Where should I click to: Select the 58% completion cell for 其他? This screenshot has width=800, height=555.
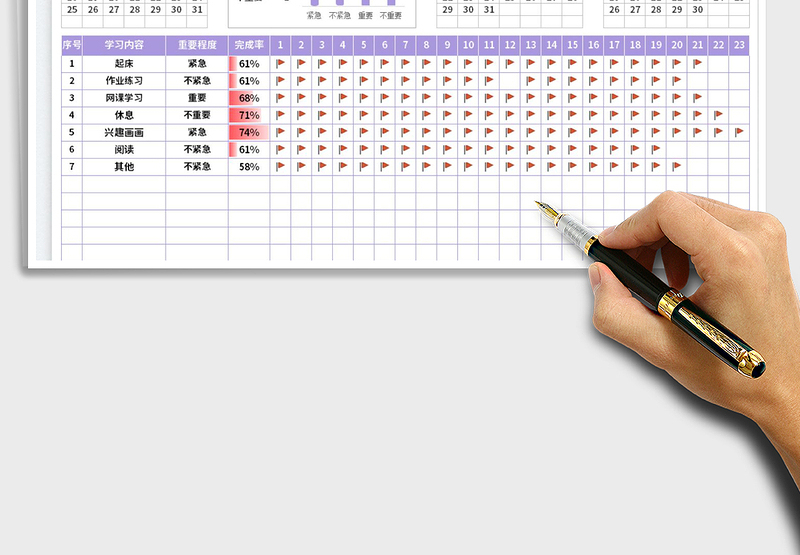pyautogui.click(x=249, y=167)
